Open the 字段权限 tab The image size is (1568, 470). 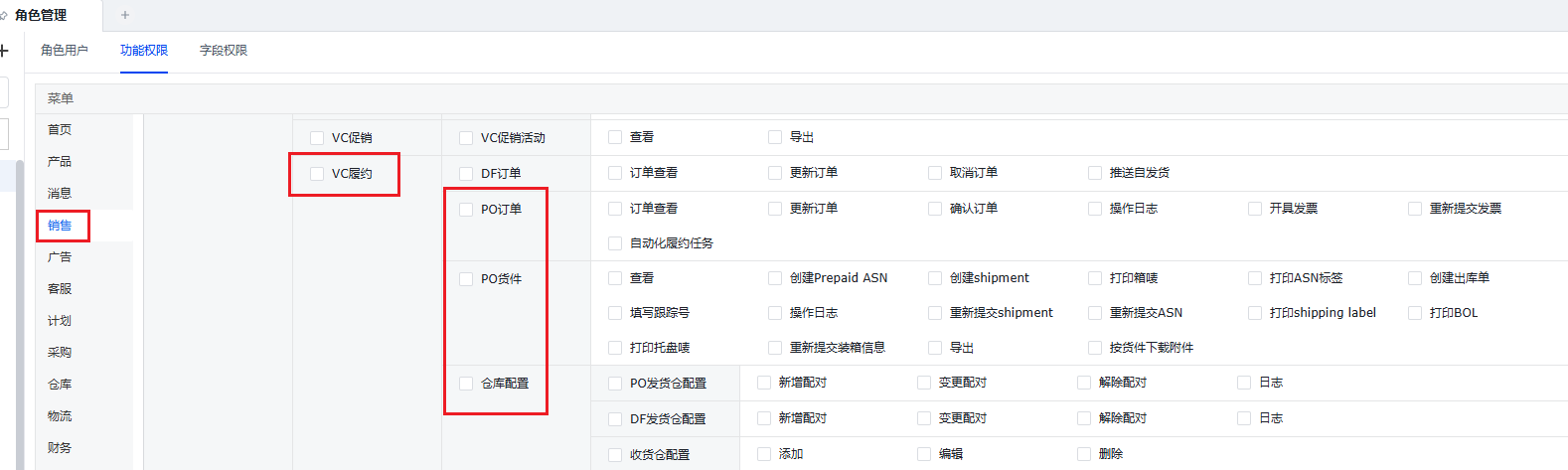tap(224, 50)
